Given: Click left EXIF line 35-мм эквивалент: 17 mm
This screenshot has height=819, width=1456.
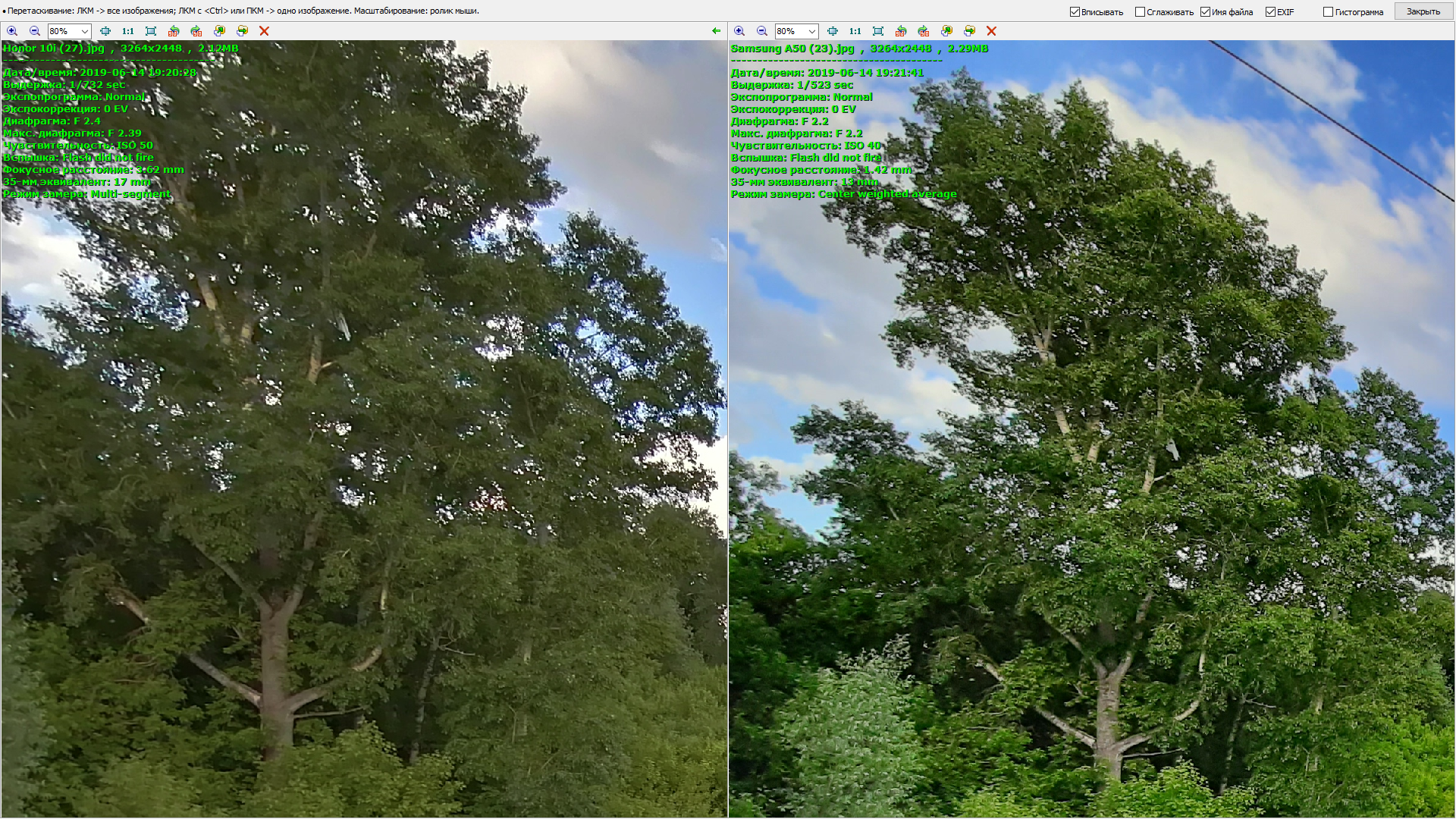Looking at the screenshot, I should pyautogui.click(x=77, y=182).
